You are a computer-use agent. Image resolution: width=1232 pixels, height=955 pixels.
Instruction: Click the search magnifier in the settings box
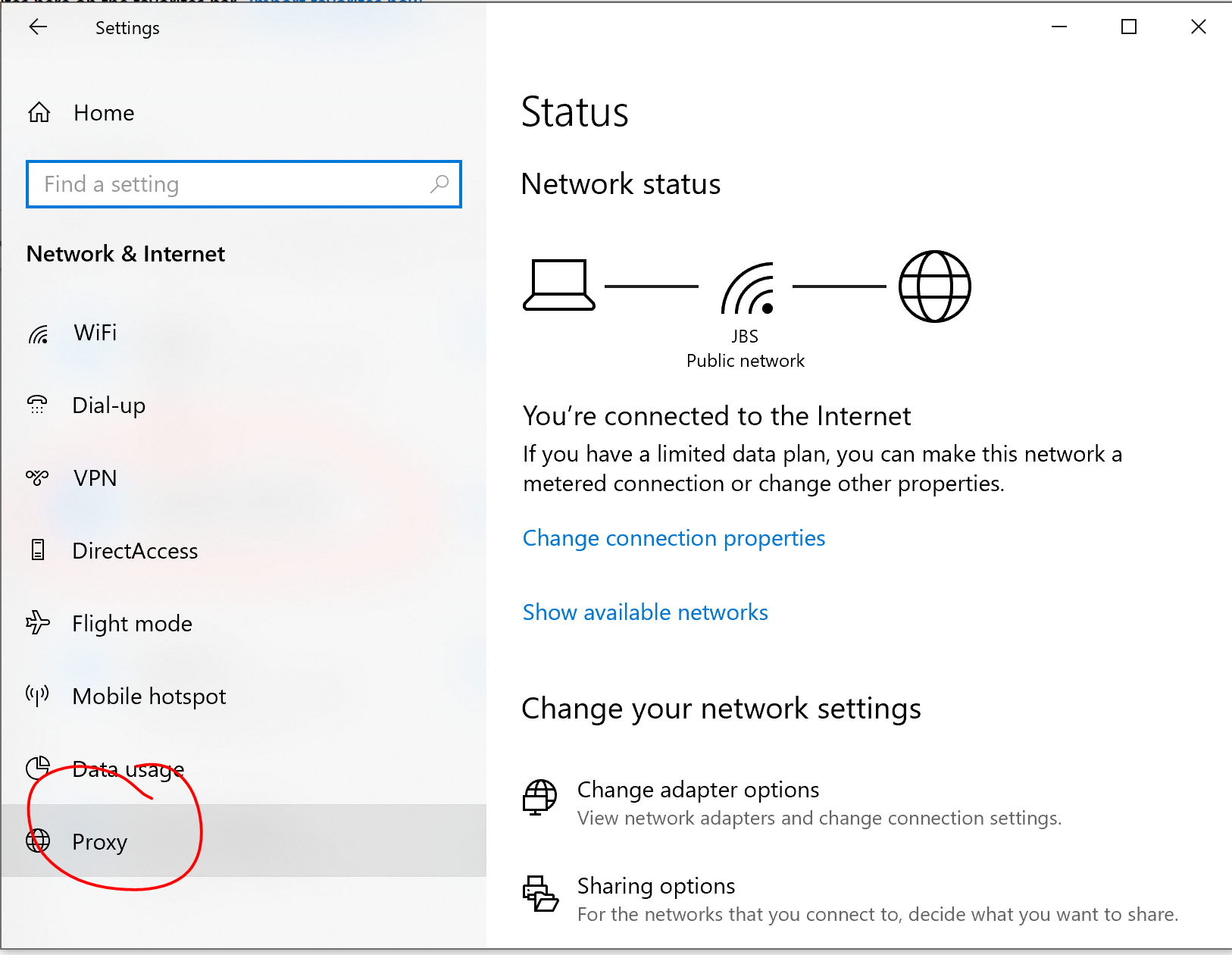(439, 184)
